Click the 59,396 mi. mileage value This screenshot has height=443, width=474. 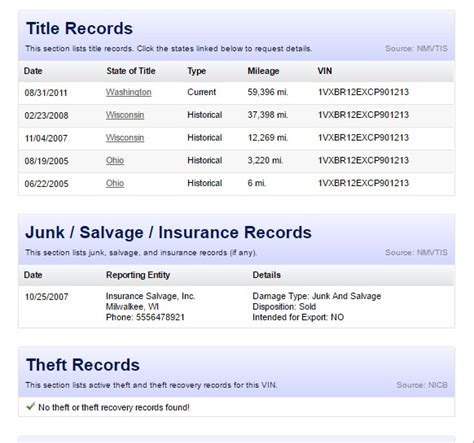pos(268,92)
